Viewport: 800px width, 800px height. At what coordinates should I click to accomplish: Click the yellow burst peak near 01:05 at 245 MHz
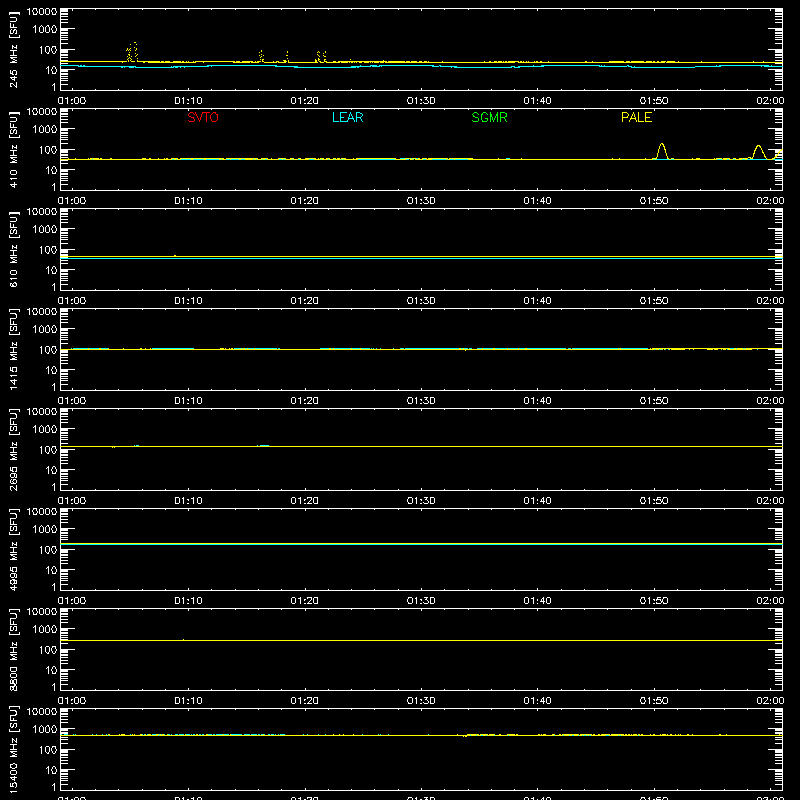coord(132,52)
